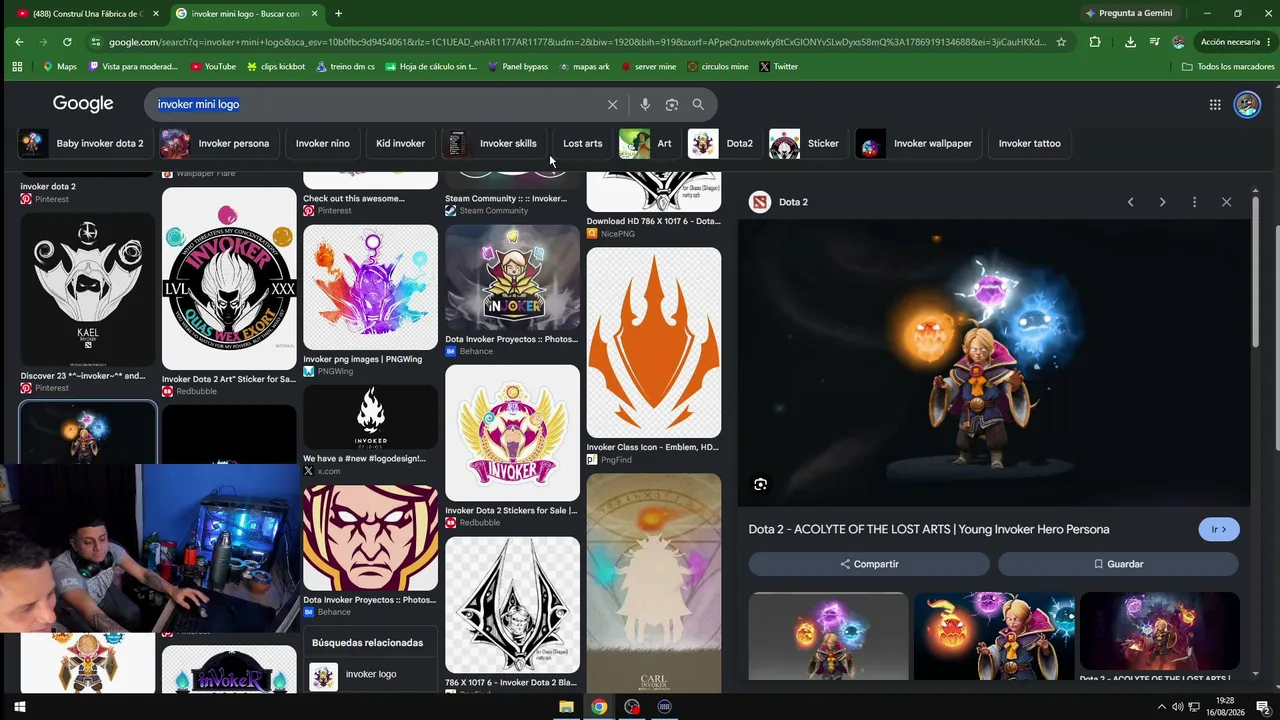This screenshot has height=720, width=1280.
Task: Open the Twitter bookmark
Action: (x=778, y=67)
